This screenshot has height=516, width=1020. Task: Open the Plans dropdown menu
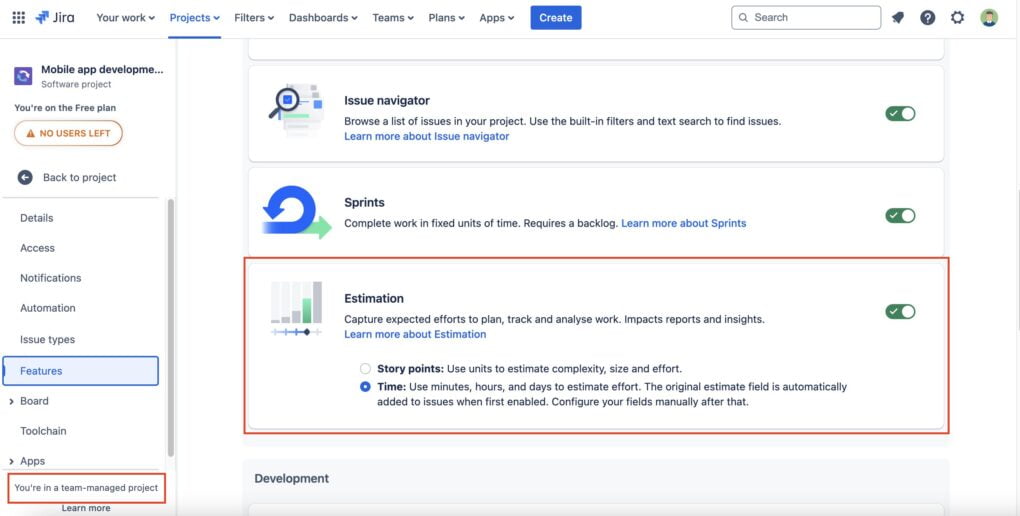[x=446, y=18]
